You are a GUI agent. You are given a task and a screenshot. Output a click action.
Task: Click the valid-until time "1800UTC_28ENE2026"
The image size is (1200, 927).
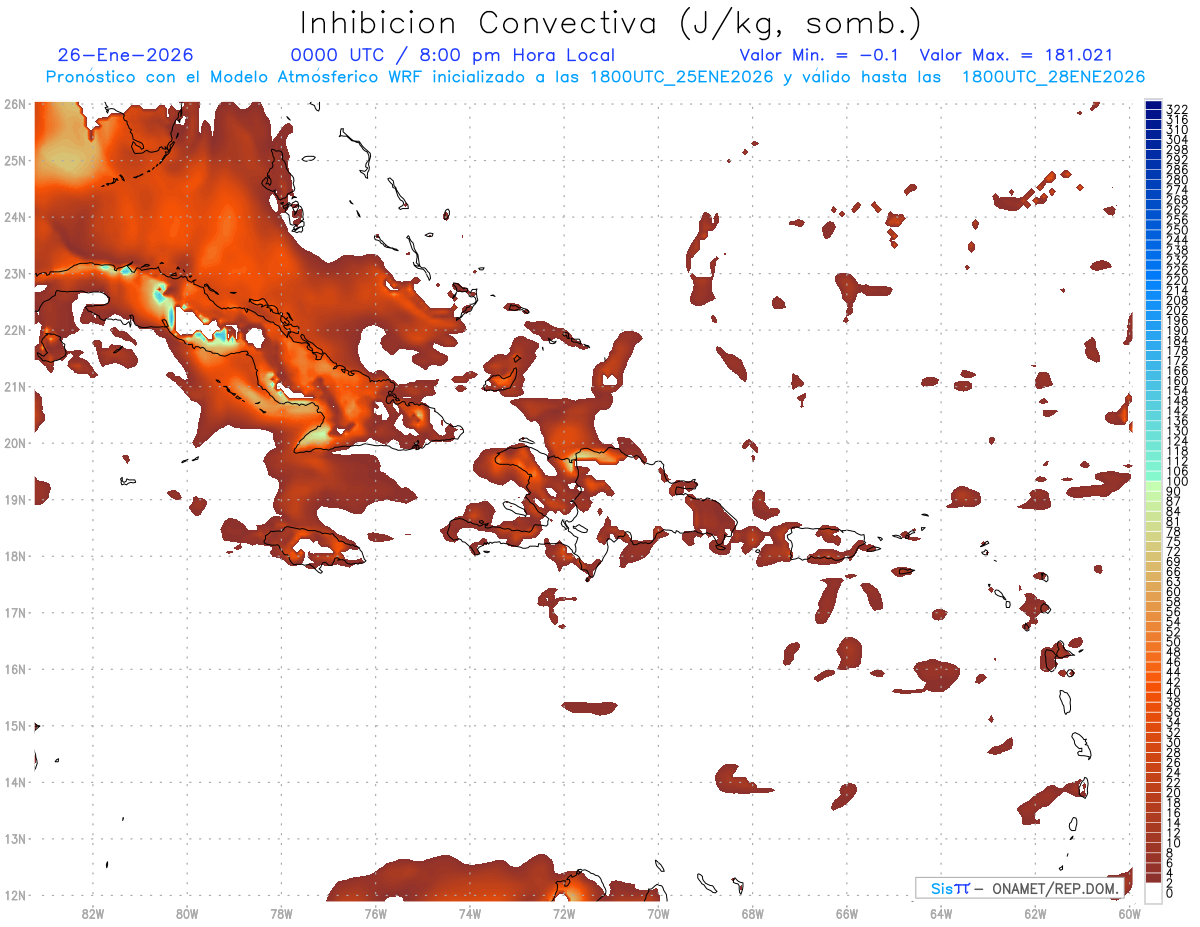1053,77
